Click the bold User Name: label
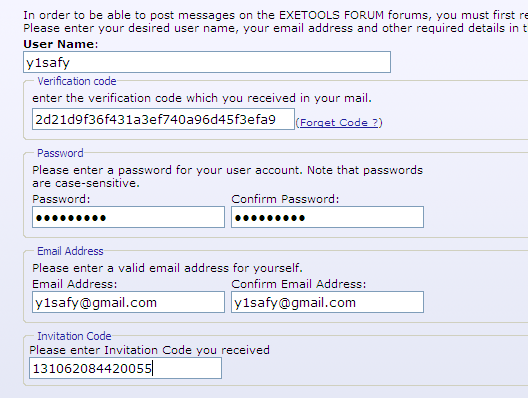528x398 pixels. [x=61, y=44]
